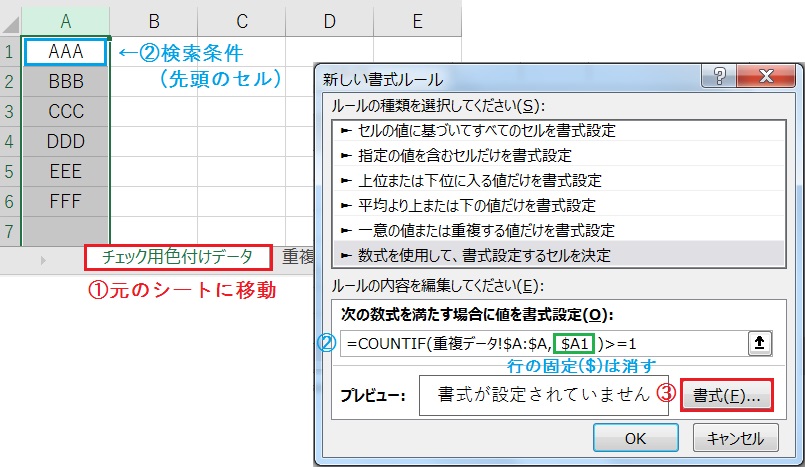Select cell A1 containing AAA
This screenshot has width=805, height=467.
coord(65,50)
